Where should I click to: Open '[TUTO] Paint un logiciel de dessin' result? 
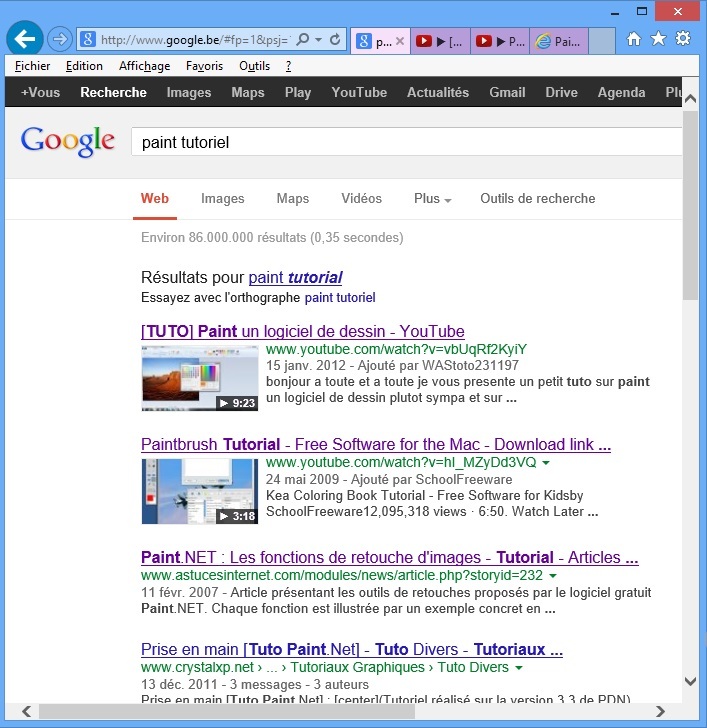(x=303, y=332)
